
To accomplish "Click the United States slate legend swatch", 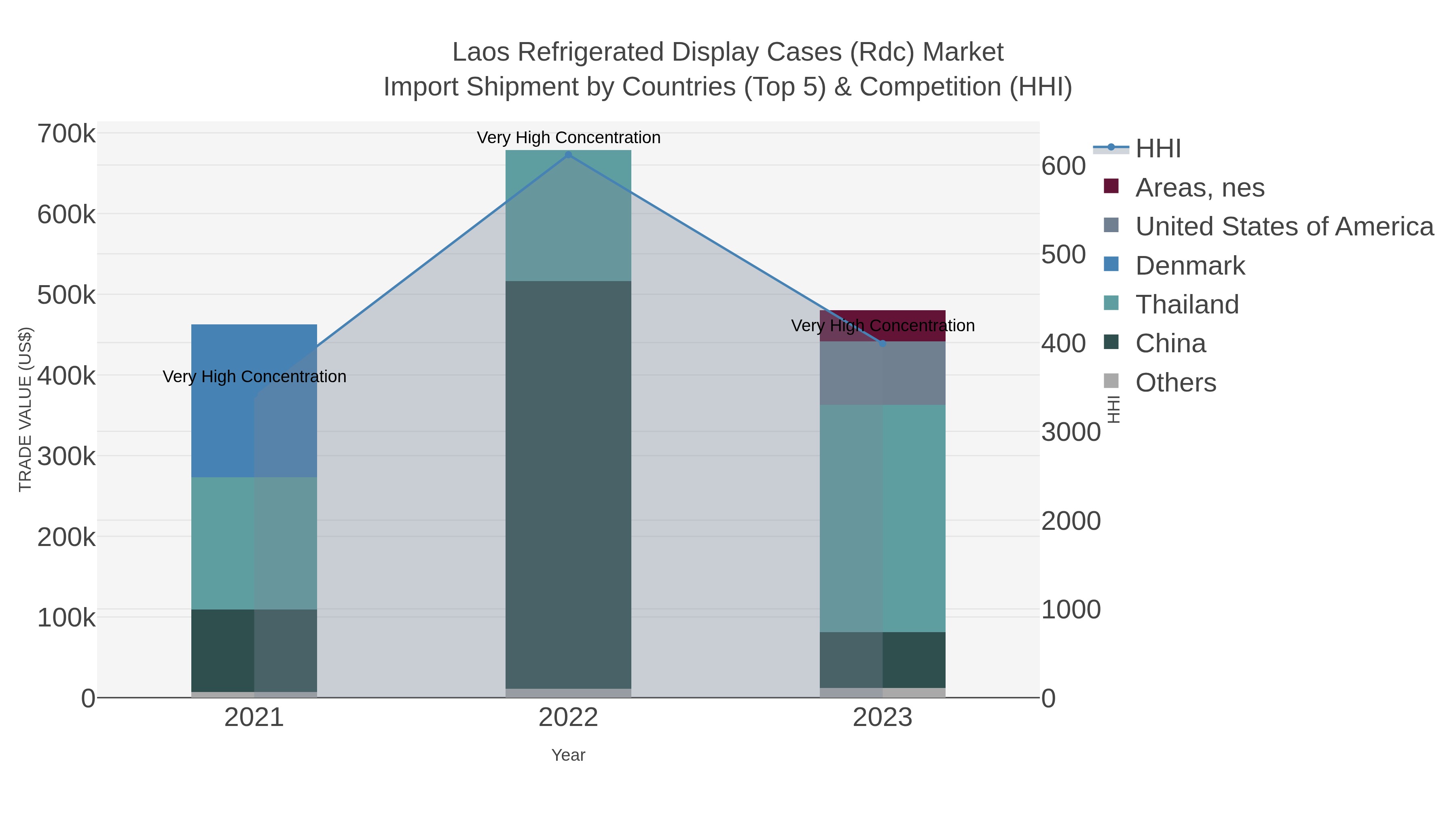I will [x=1111, y=225].
